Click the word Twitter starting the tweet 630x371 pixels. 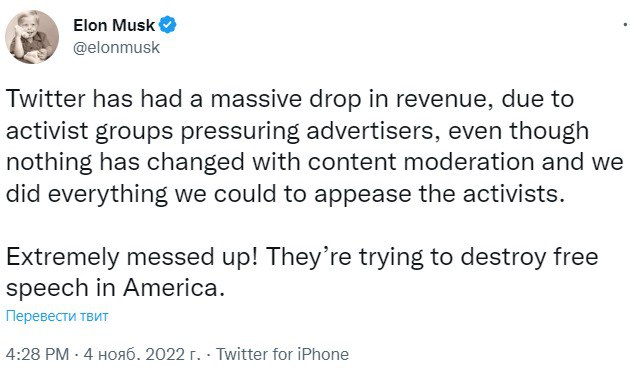(x=46, y=99)
